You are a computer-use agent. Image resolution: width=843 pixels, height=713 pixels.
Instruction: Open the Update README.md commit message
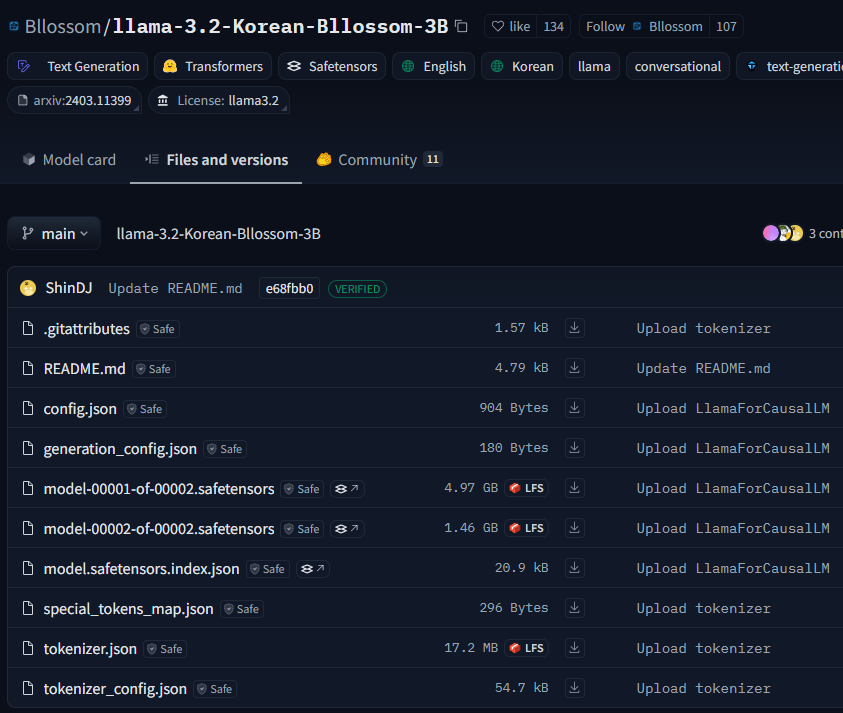pos(175,289)
